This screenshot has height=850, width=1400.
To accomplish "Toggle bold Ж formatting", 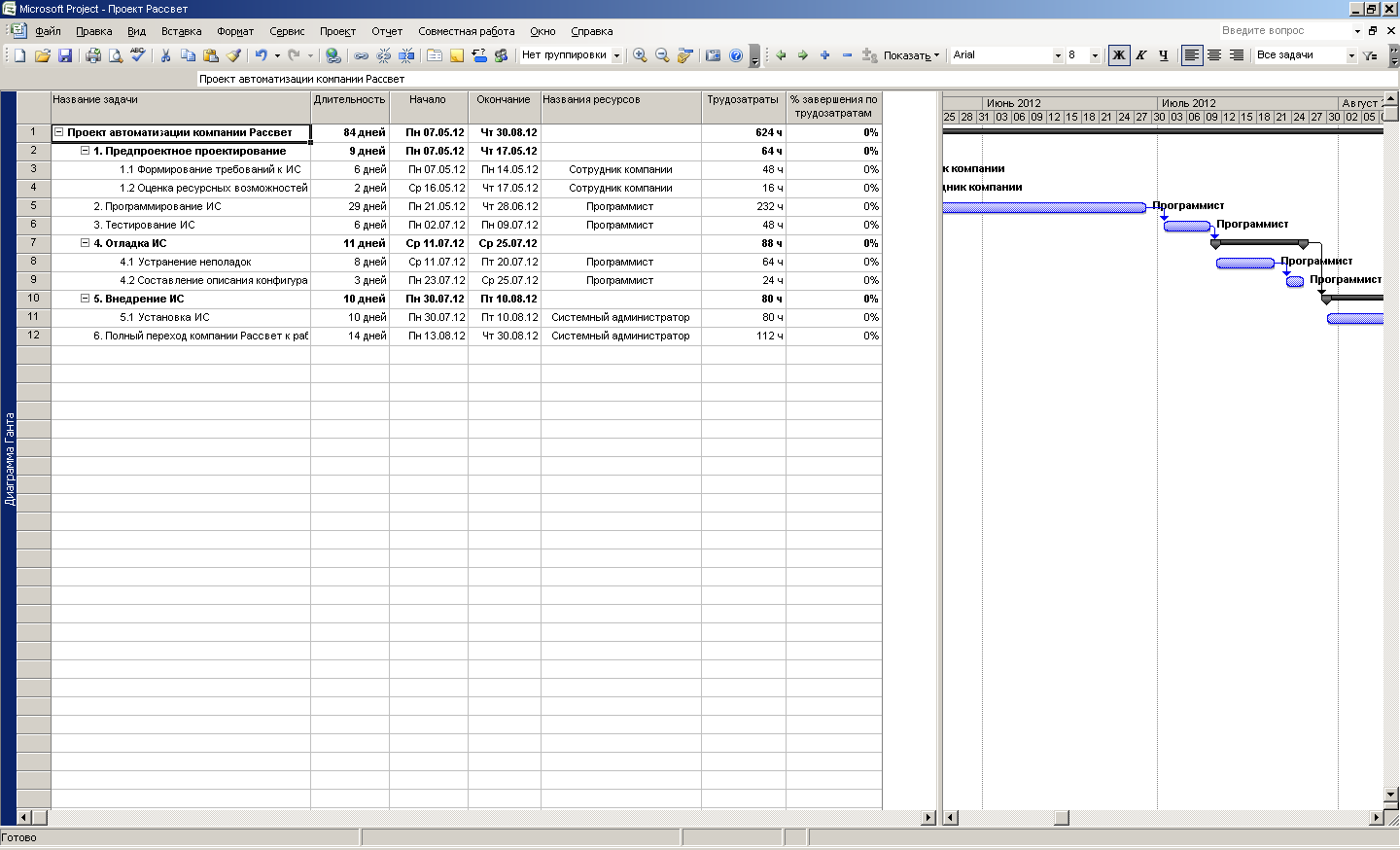I will tap(1119, 55).
